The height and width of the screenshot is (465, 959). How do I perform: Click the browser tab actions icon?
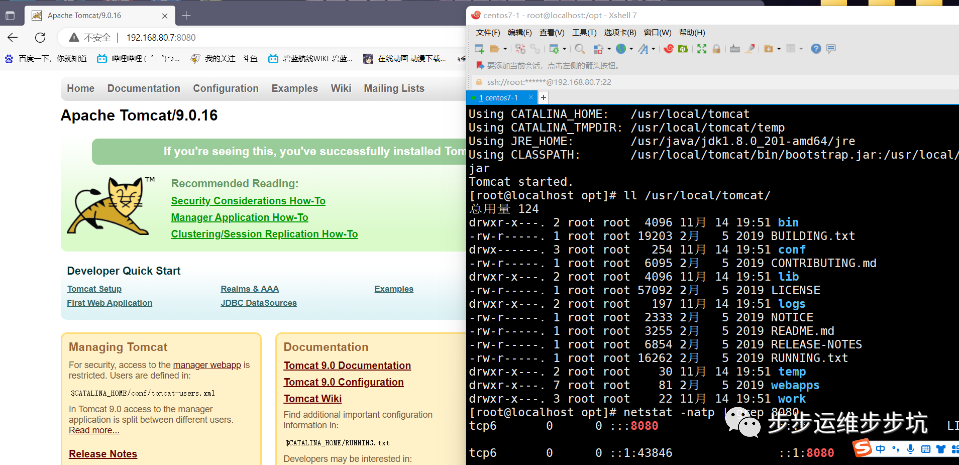(11, 15)
